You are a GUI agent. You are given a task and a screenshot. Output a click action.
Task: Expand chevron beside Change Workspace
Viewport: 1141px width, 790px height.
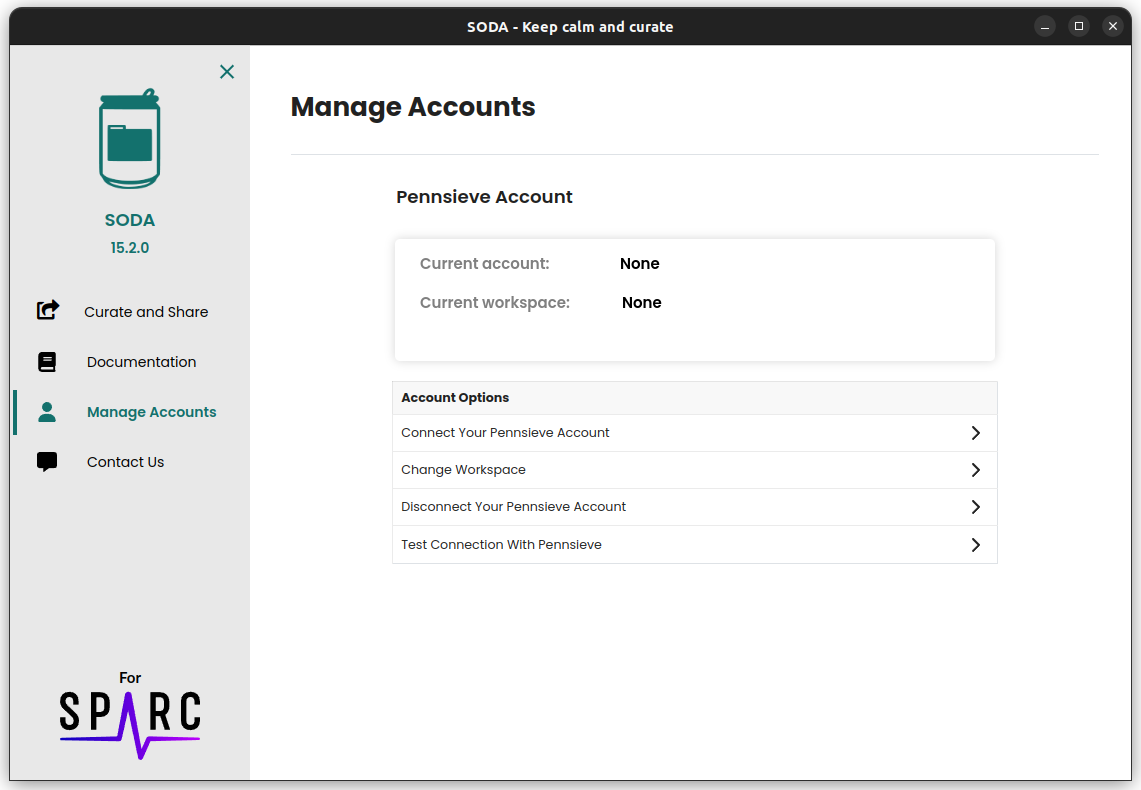(x=976, y=470)
